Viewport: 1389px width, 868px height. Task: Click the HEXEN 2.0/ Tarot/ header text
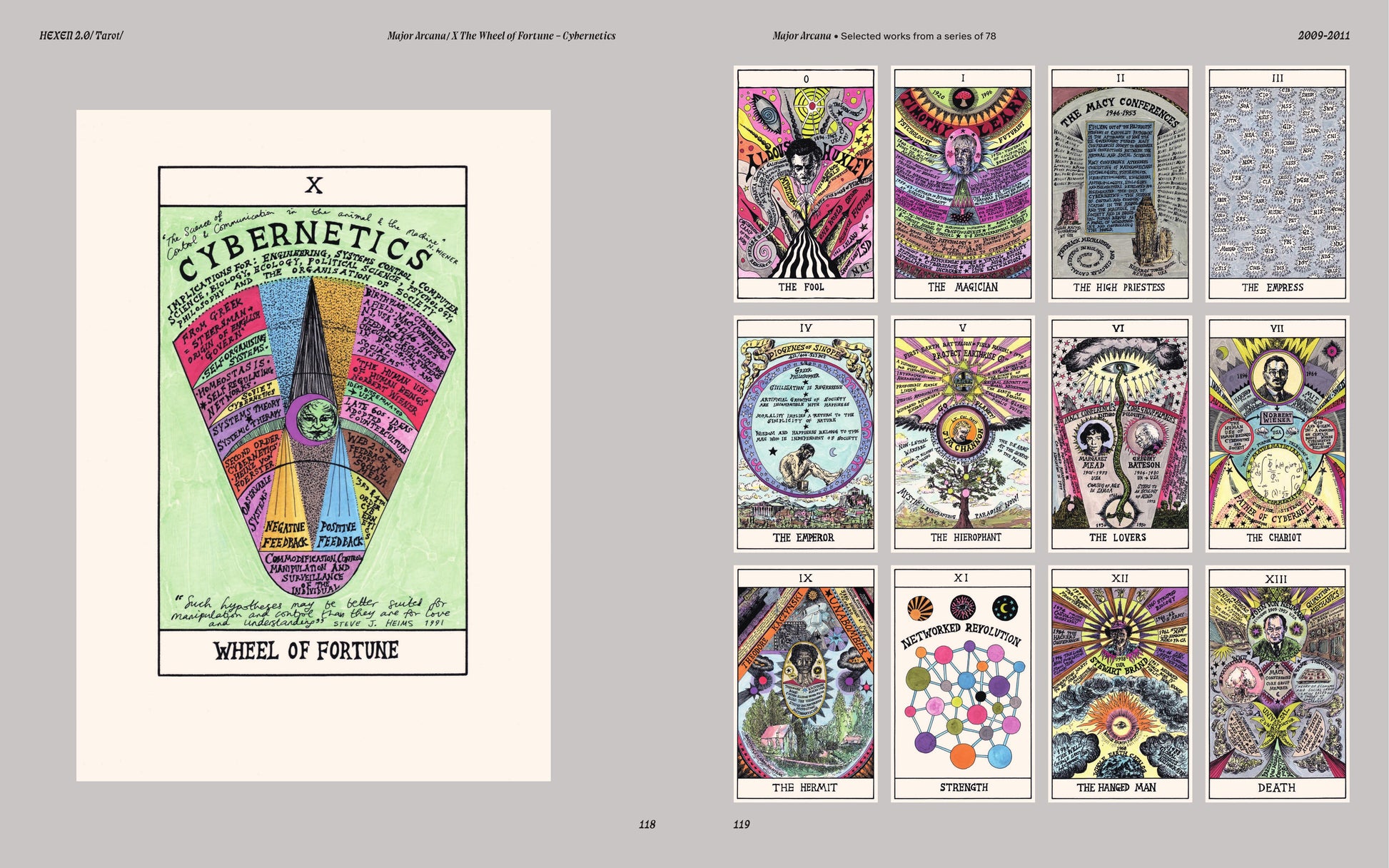tap(81, 36)
